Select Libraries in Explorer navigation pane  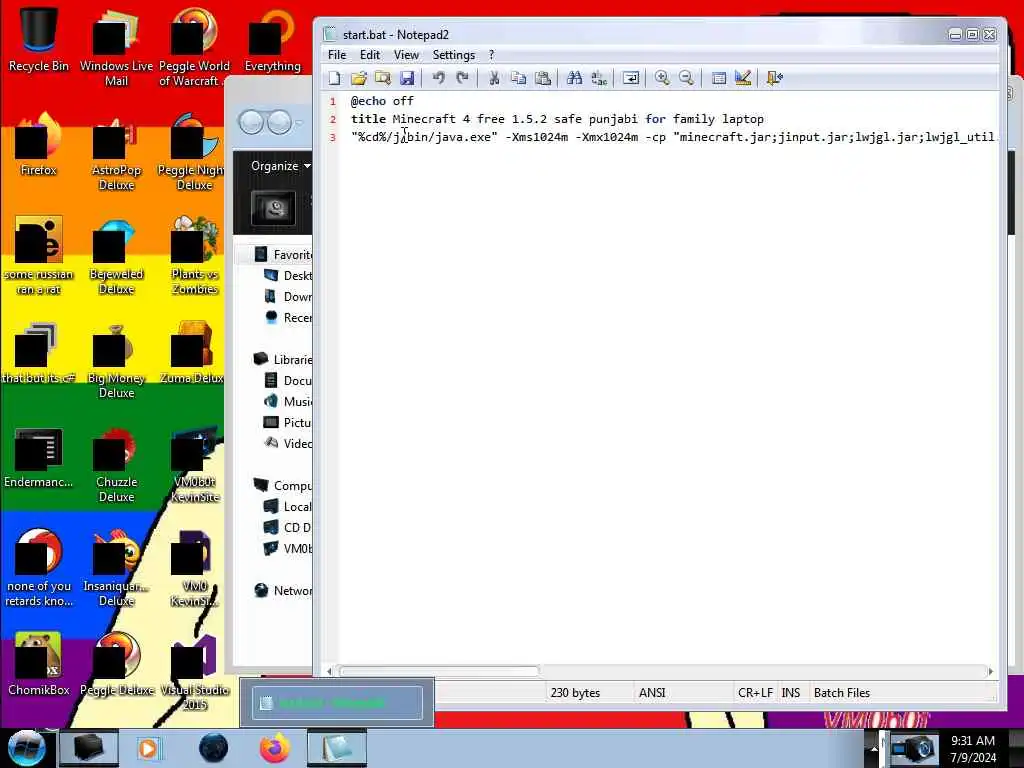pyautogui.click(x=283, y=359)
